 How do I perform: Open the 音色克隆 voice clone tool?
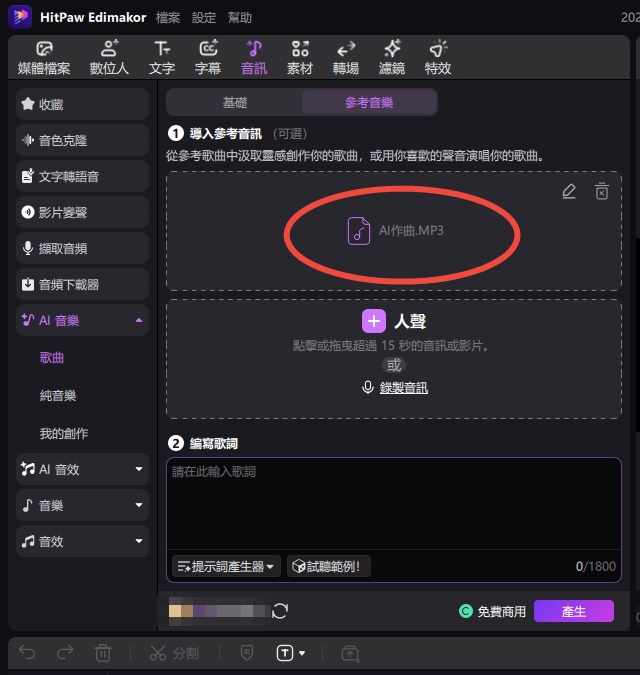[83, 140]
